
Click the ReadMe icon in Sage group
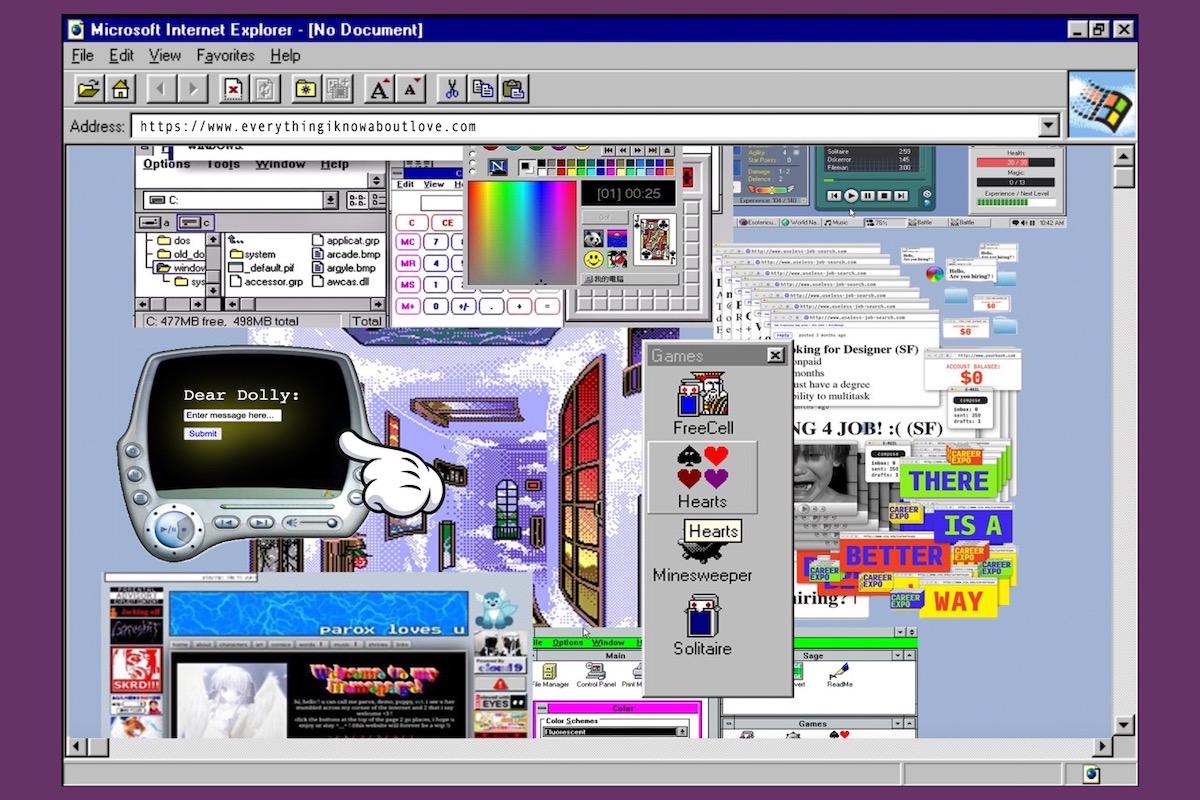click(x=839, y=673)
